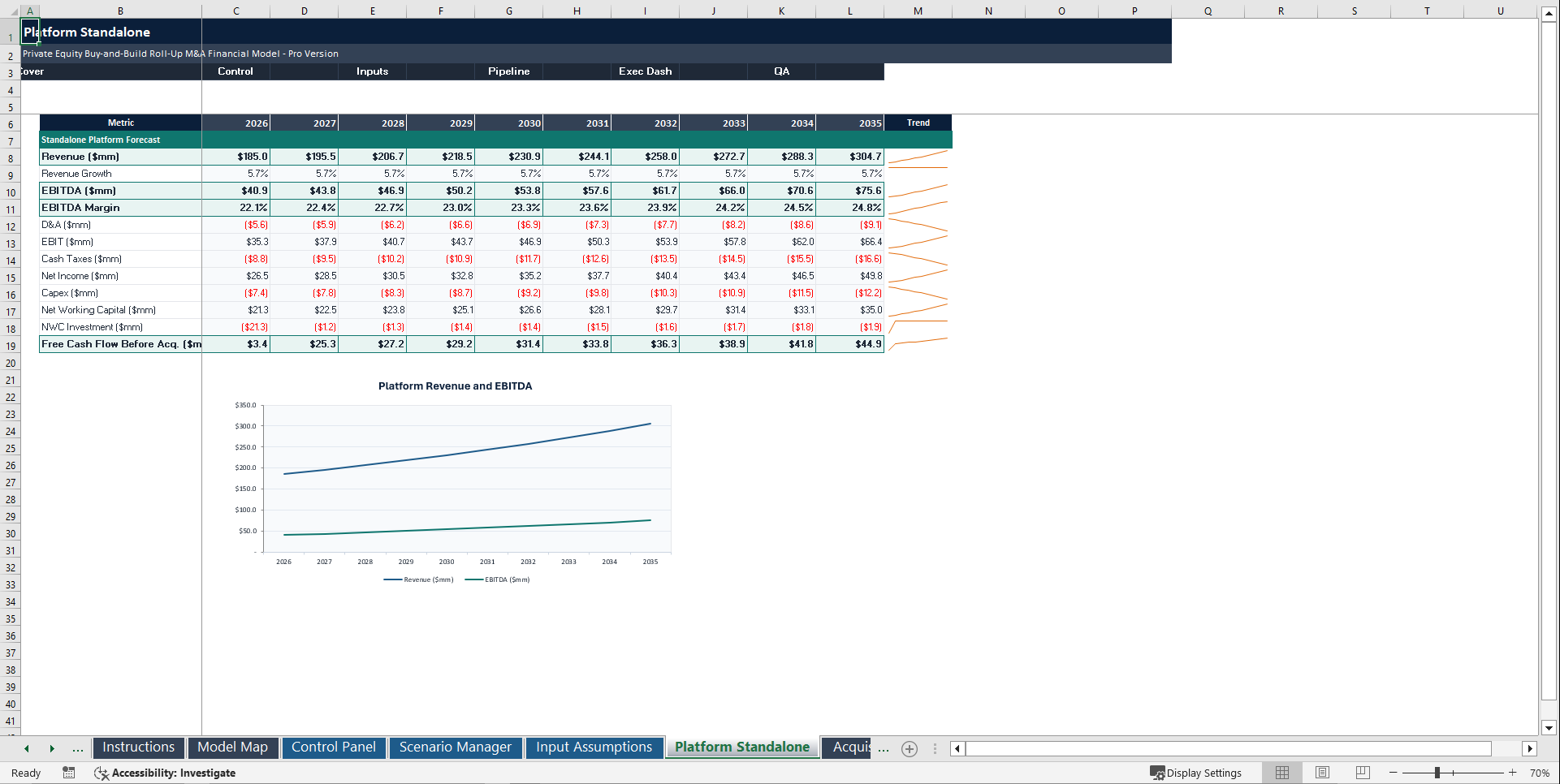Click the macro recording icon in status bar
The image size is (1560, 784).
click(69, 773)
